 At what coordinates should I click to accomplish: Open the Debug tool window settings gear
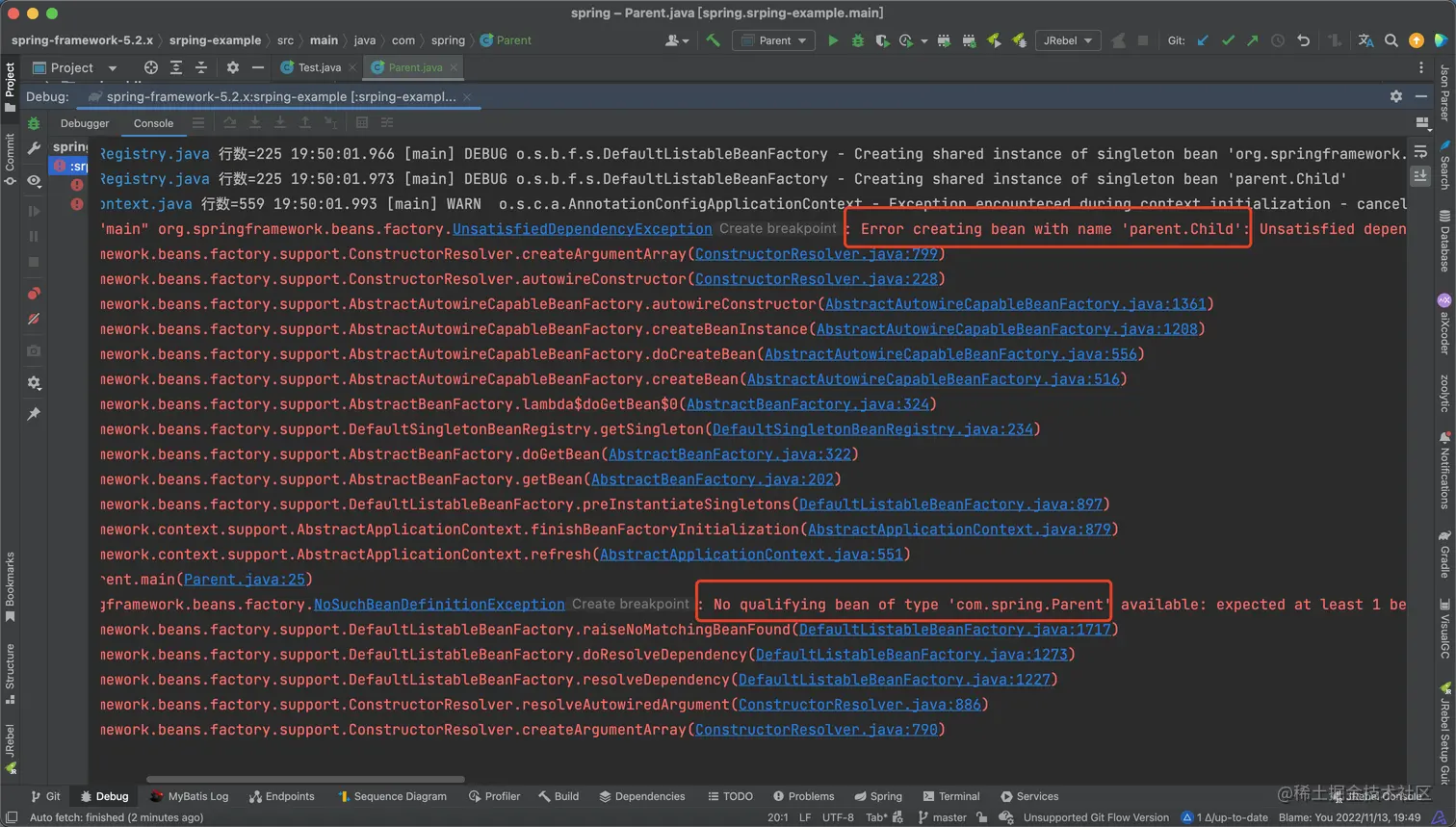[1396, 96]
